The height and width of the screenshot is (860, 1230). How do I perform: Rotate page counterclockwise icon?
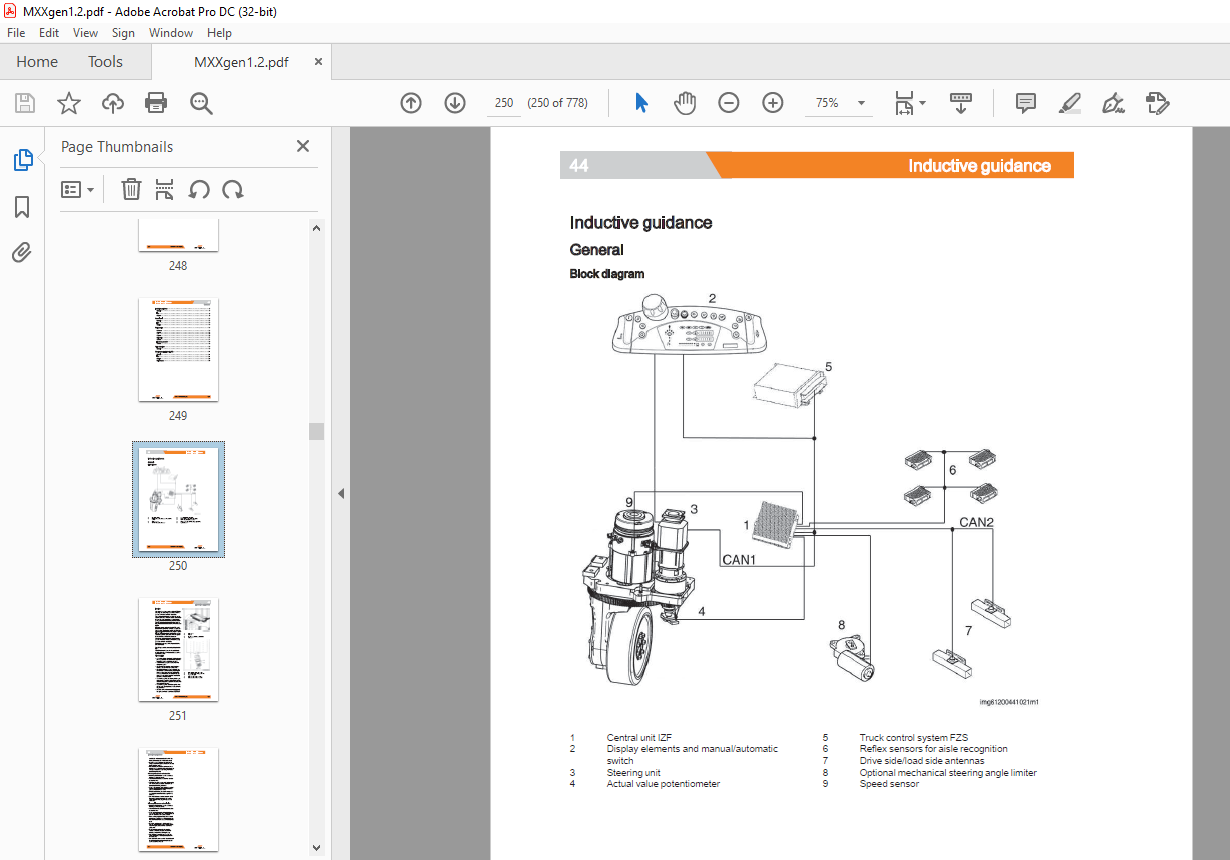click(x=199, y=189)
